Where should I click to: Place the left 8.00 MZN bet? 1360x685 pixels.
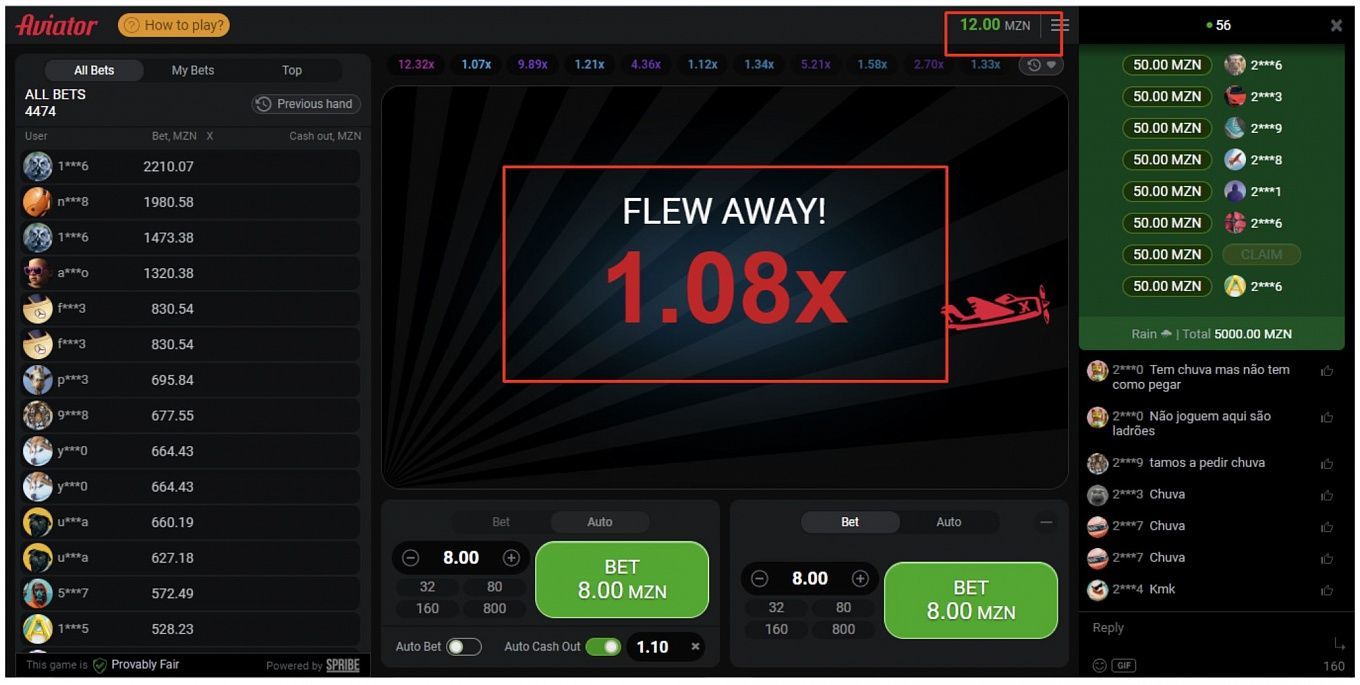(x=622, y=580)
